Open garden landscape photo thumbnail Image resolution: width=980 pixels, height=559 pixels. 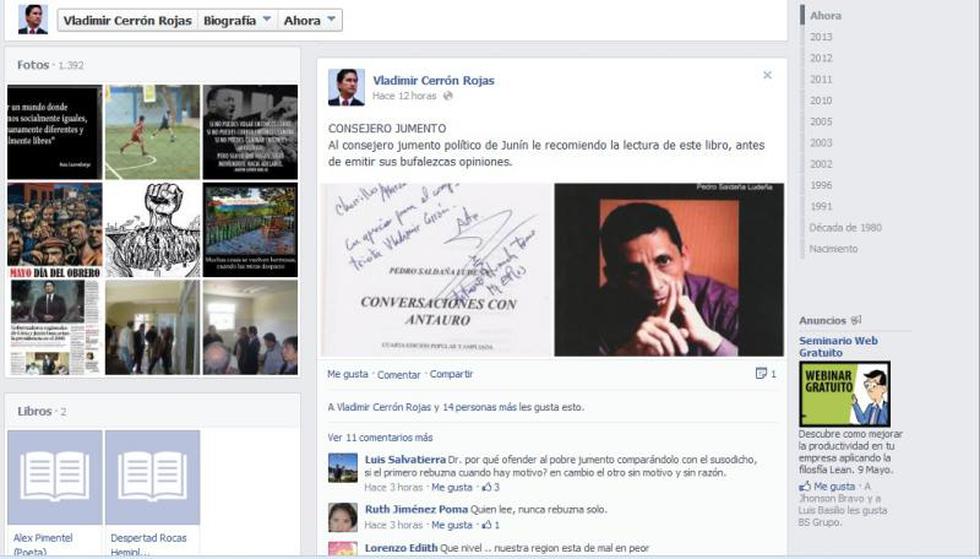point(250,230)
